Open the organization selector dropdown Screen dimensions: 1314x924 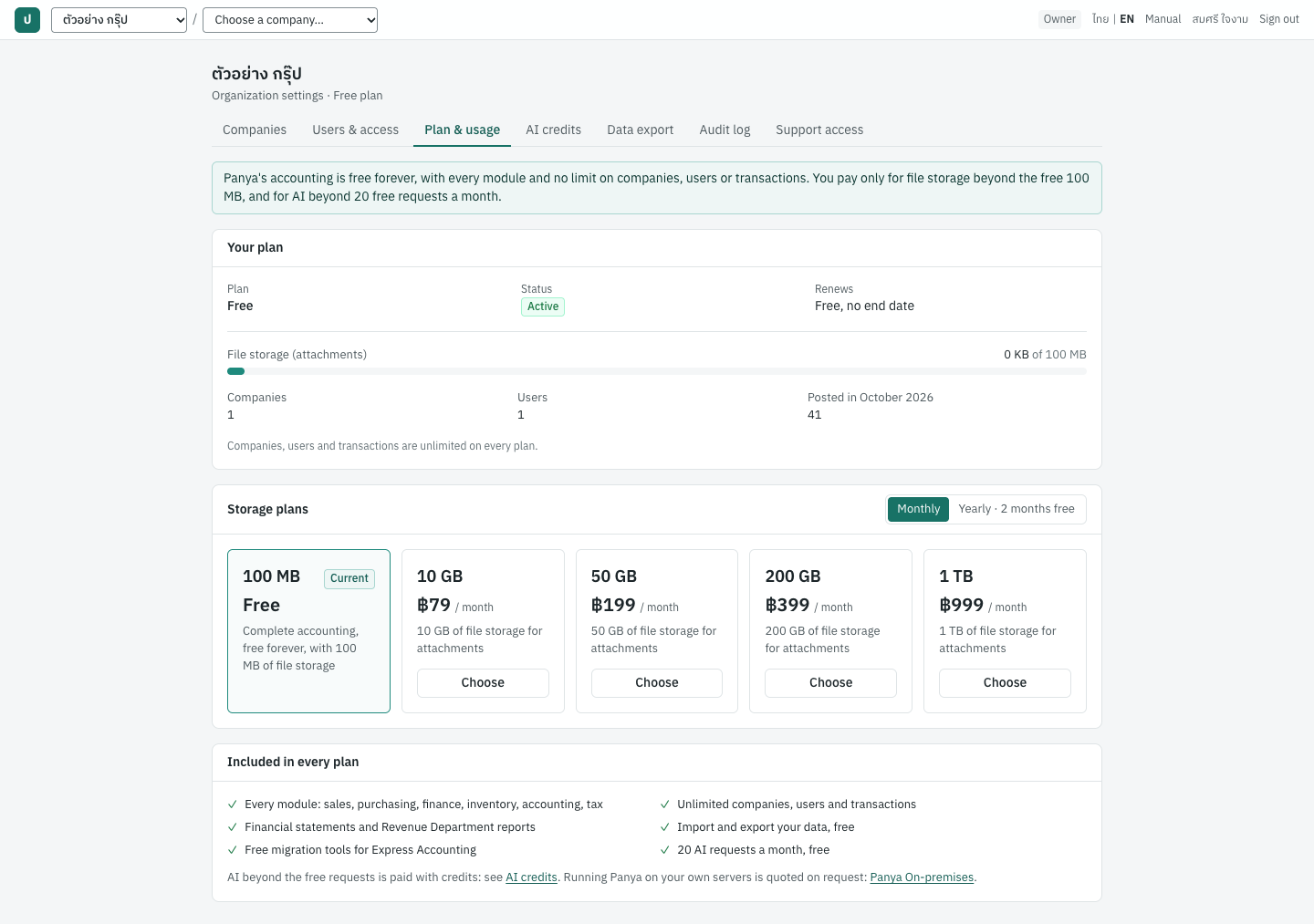pos(119,20)
